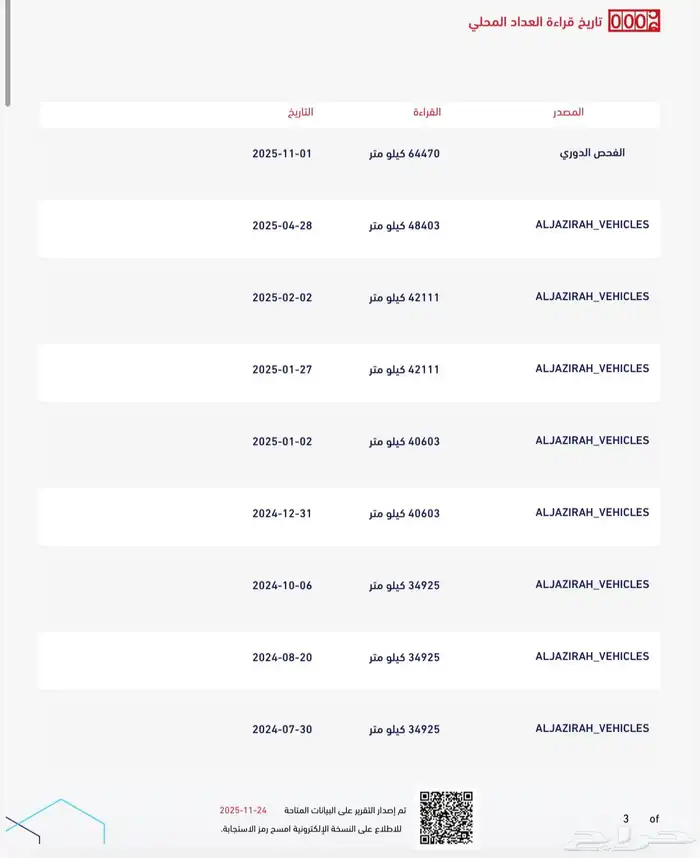Screen dimensions: 700x858
Task: Click the odometer reading history title text
Action: (535, 21)
